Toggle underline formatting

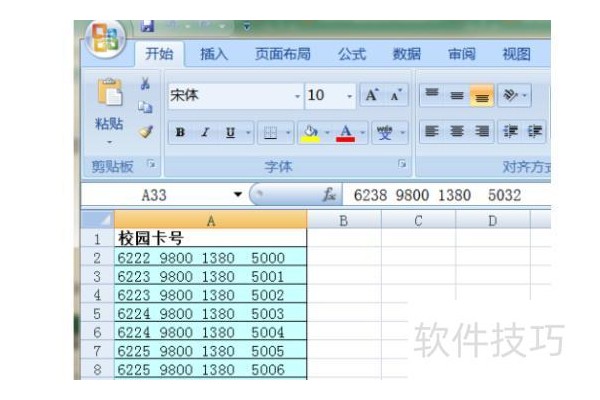[230, 132]
